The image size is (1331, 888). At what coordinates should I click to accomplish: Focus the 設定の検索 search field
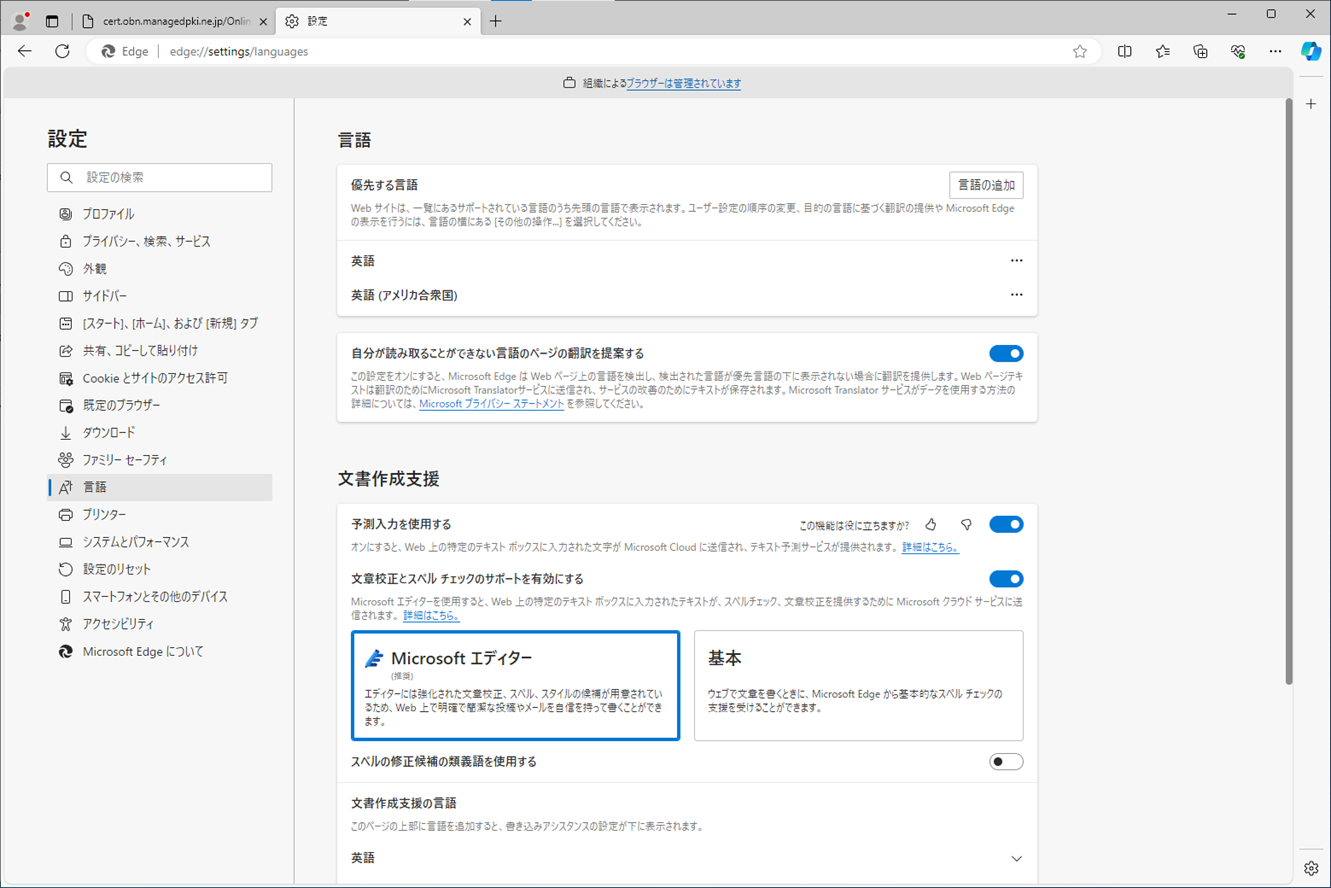[160, 178]
